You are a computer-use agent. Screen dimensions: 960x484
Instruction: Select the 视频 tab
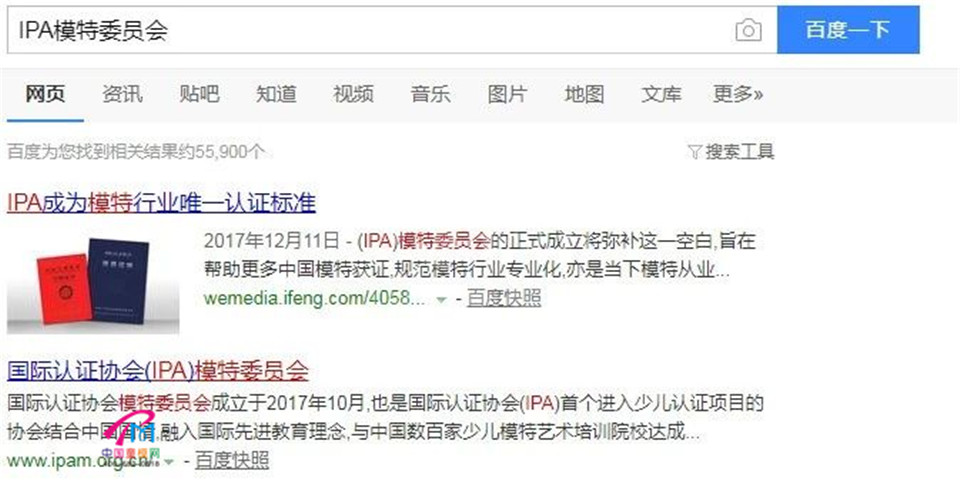pyautogui.click(x=353, y=94)
